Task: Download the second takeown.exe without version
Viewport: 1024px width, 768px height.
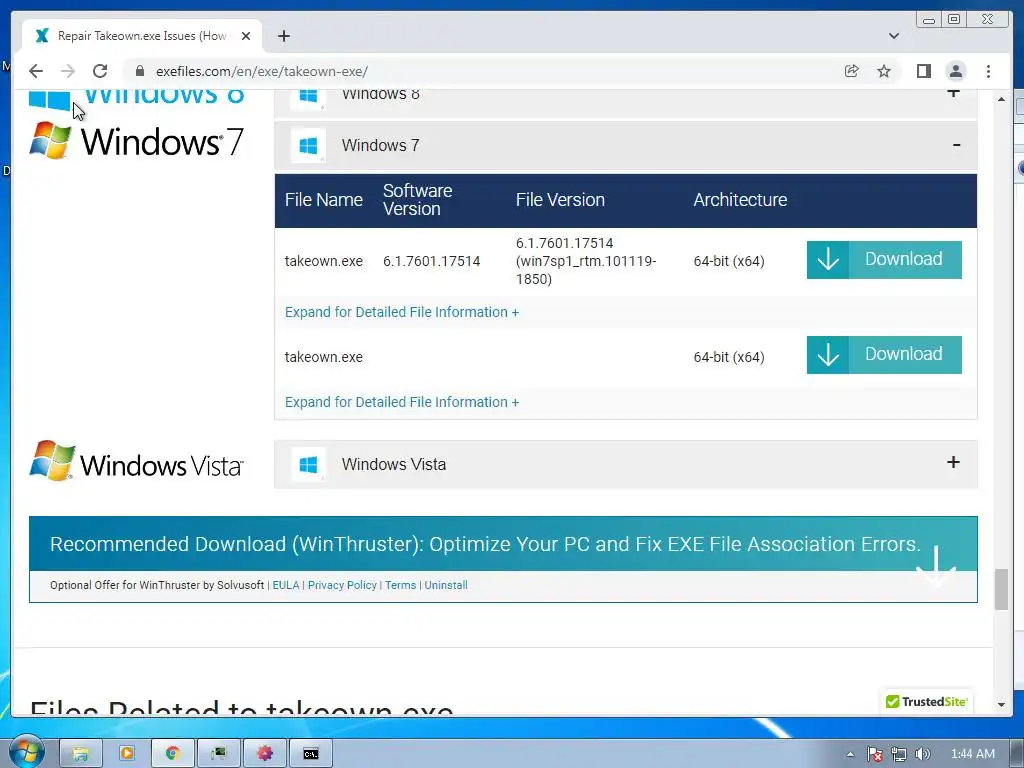Action: click(x=884, y=355)
